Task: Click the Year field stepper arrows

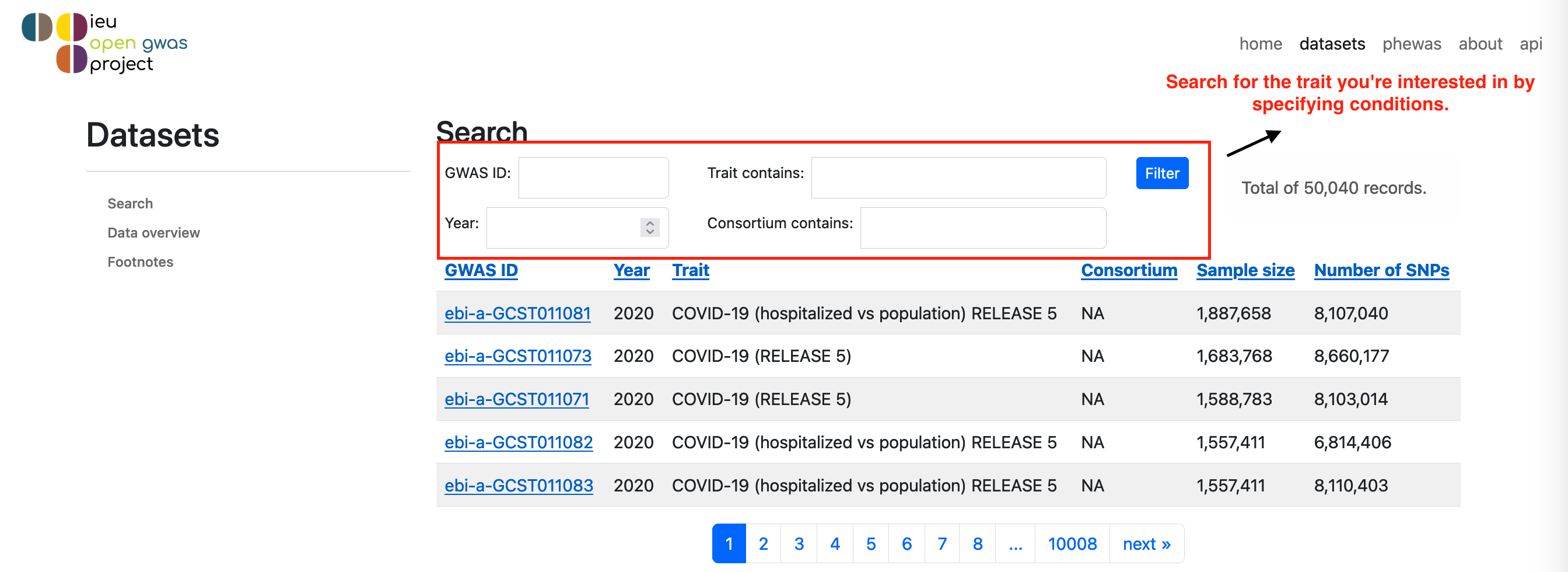Action: pyautogui.click(x=649, y=227)
